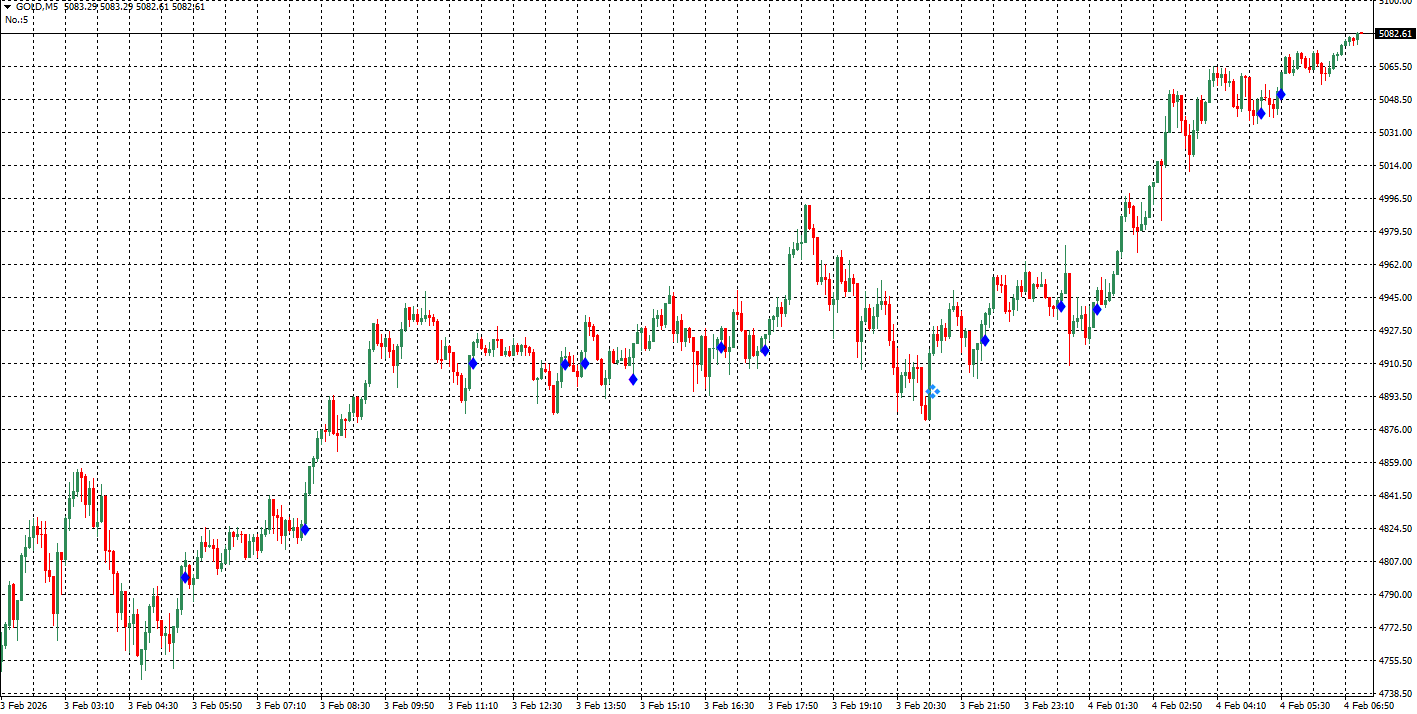Click the 3 Feb 2026 date label on time axis
The image size is (1417, 714).
pos(26,706)
